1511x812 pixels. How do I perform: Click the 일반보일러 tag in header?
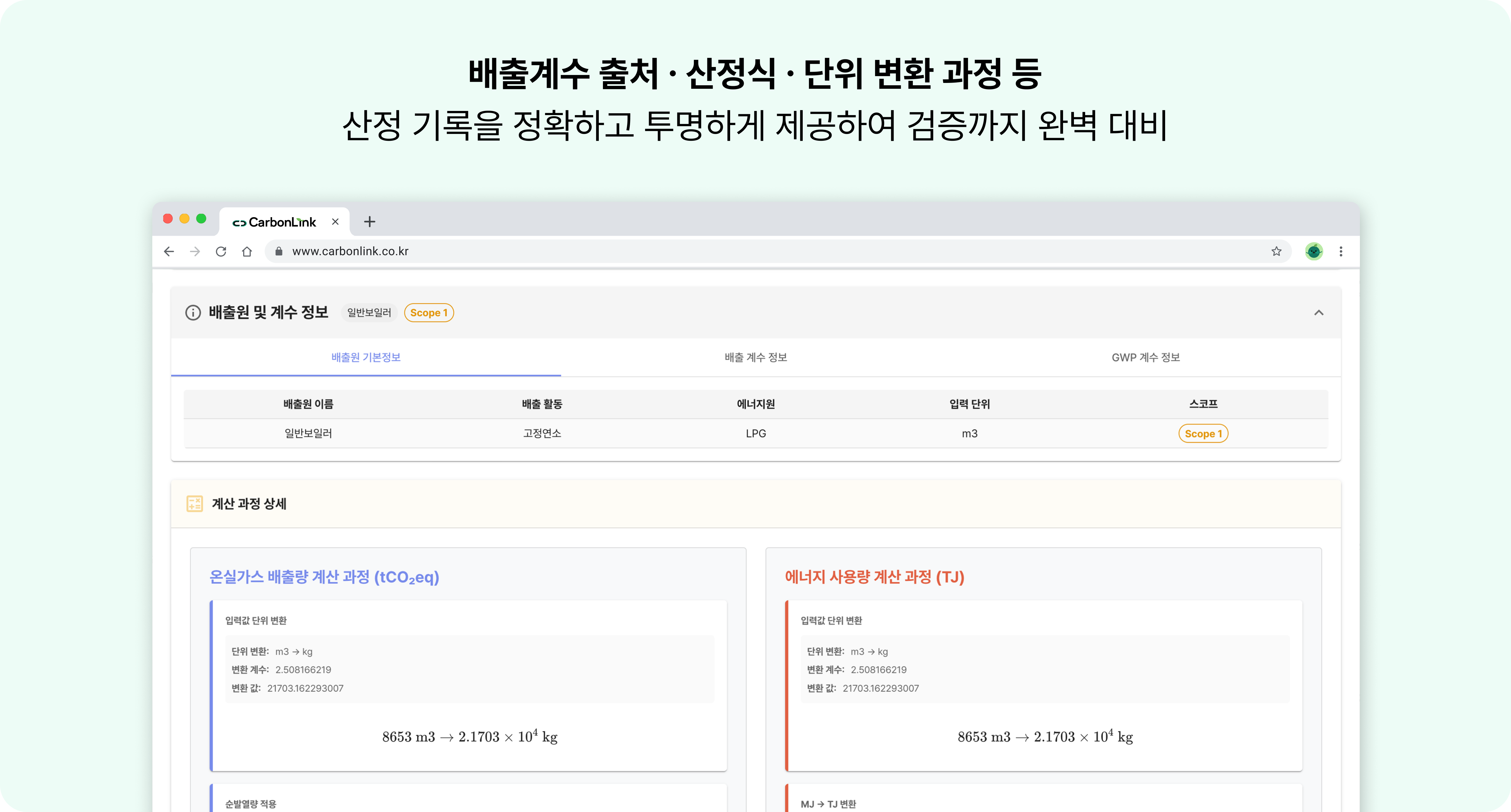coord(369,312)
